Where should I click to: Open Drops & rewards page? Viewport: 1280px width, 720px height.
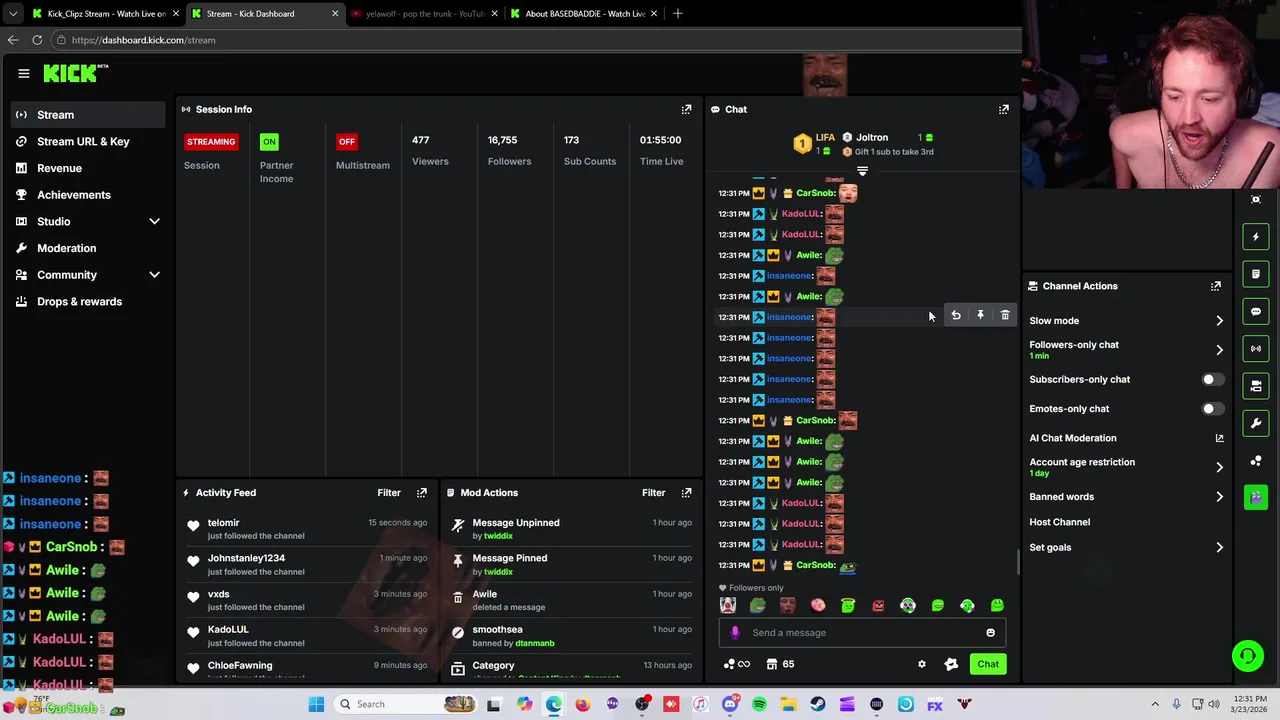tap(88, 302)
